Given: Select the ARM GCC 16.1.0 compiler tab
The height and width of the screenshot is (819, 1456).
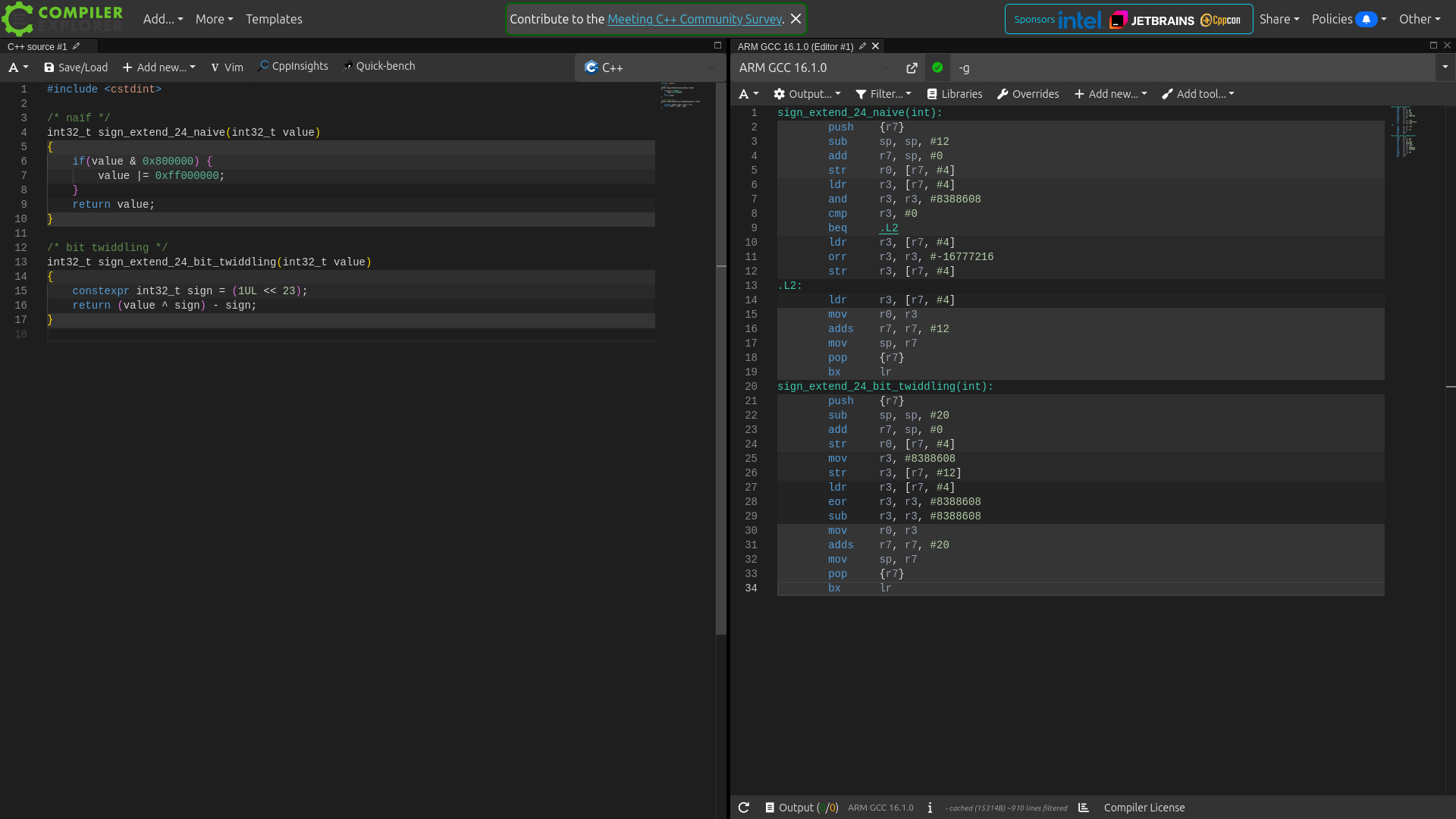Looking at the screenshot, I should (795, 46).
